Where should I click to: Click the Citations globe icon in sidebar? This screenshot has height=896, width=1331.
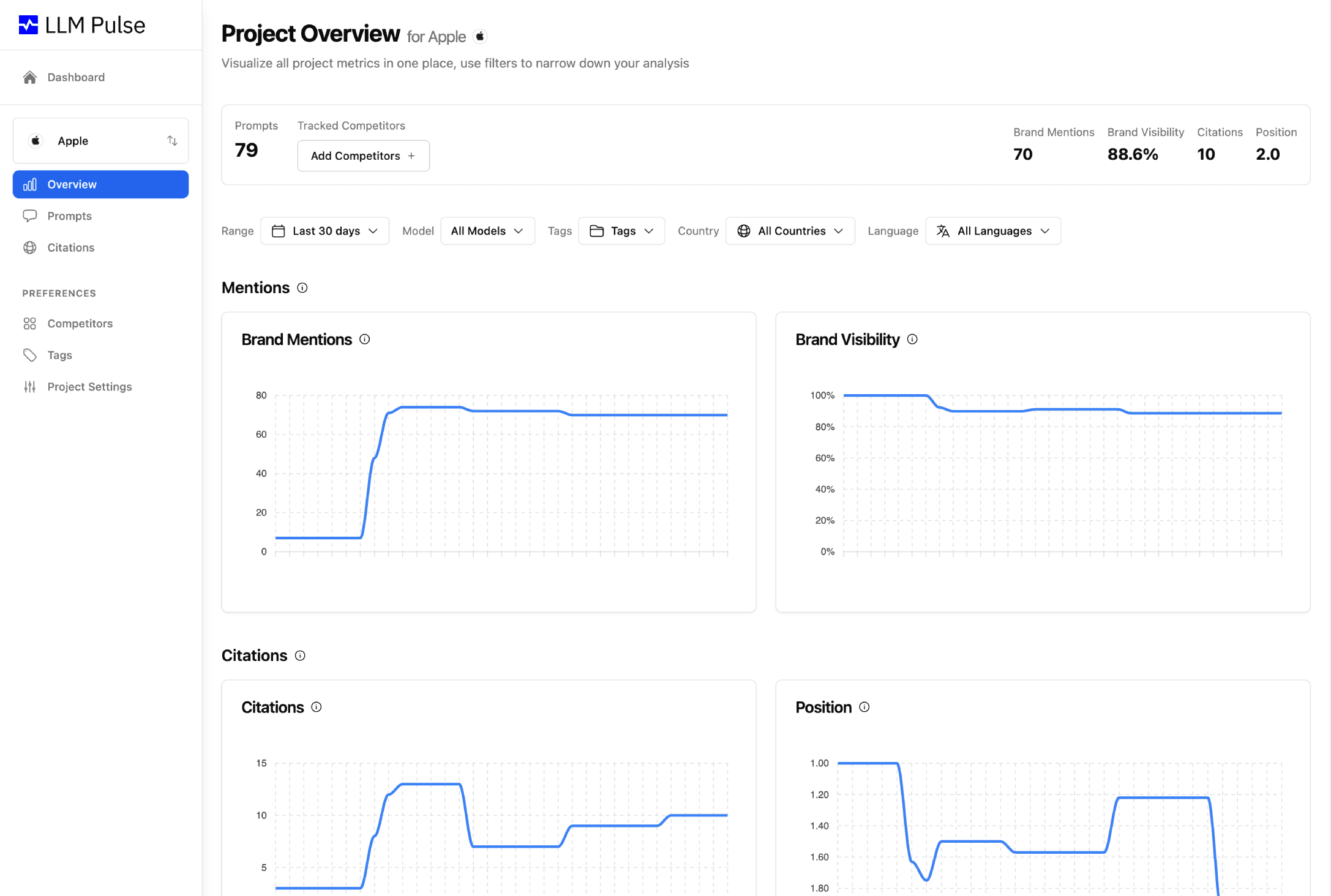point(29,248)
